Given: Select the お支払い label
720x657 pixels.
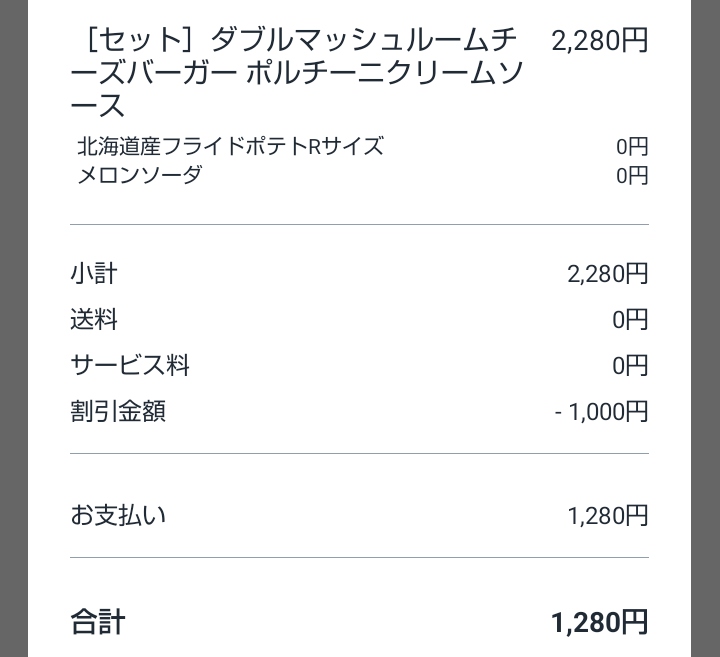Looking at the screenshot, I should (x=118, y=515).
